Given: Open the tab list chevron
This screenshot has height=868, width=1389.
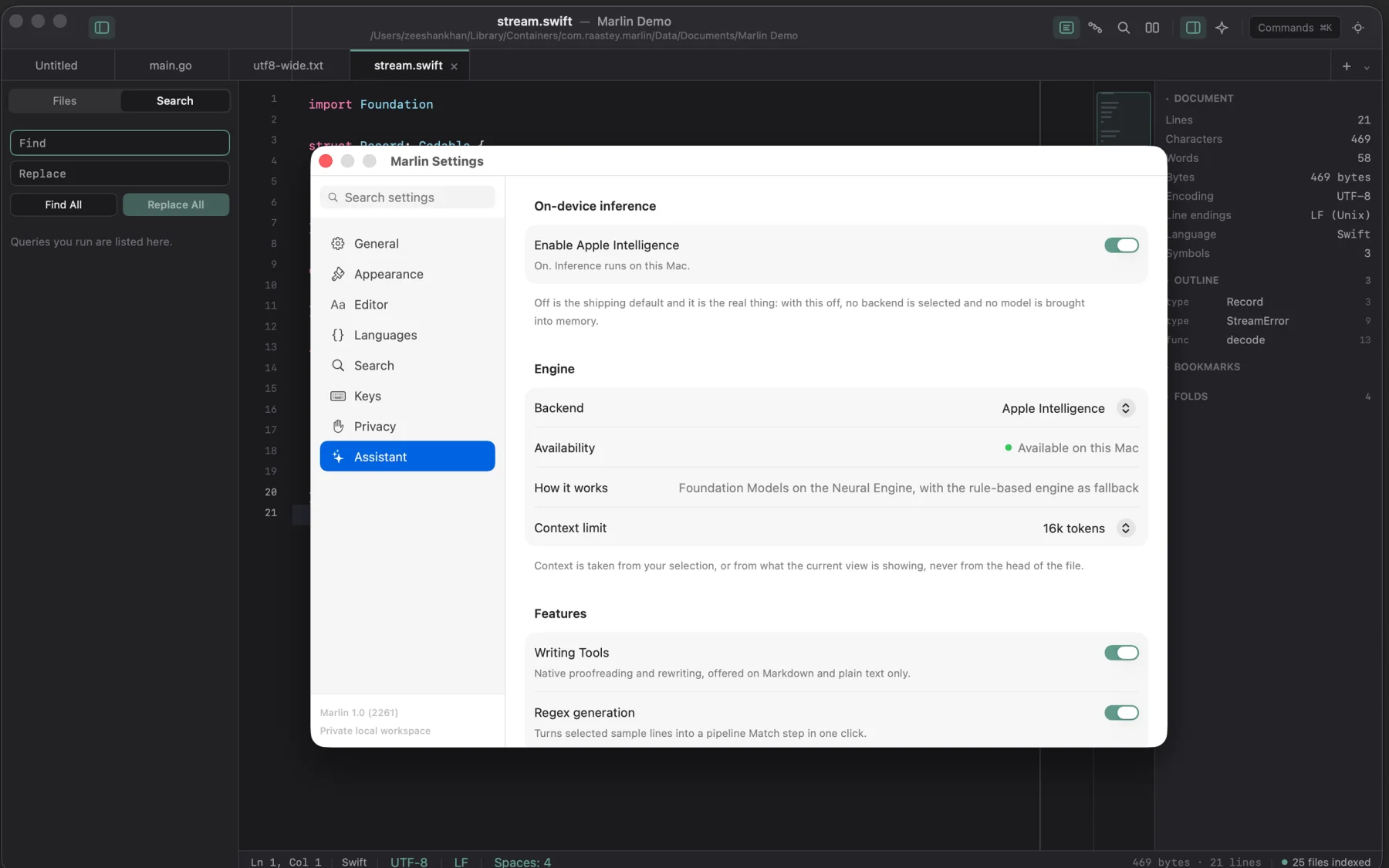Looking at the screenshot, I should pos(1367,67).
